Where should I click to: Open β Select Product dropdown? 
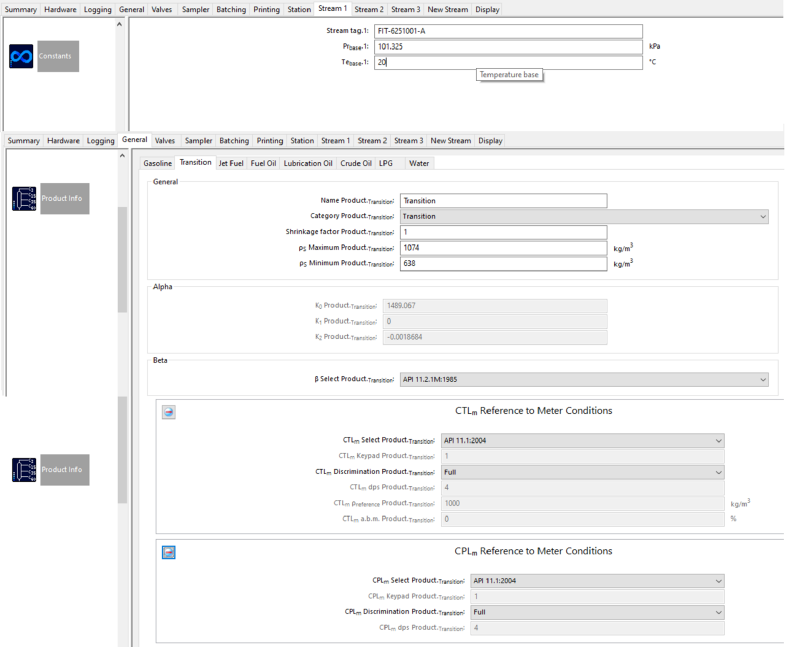(x=584, y=380)
